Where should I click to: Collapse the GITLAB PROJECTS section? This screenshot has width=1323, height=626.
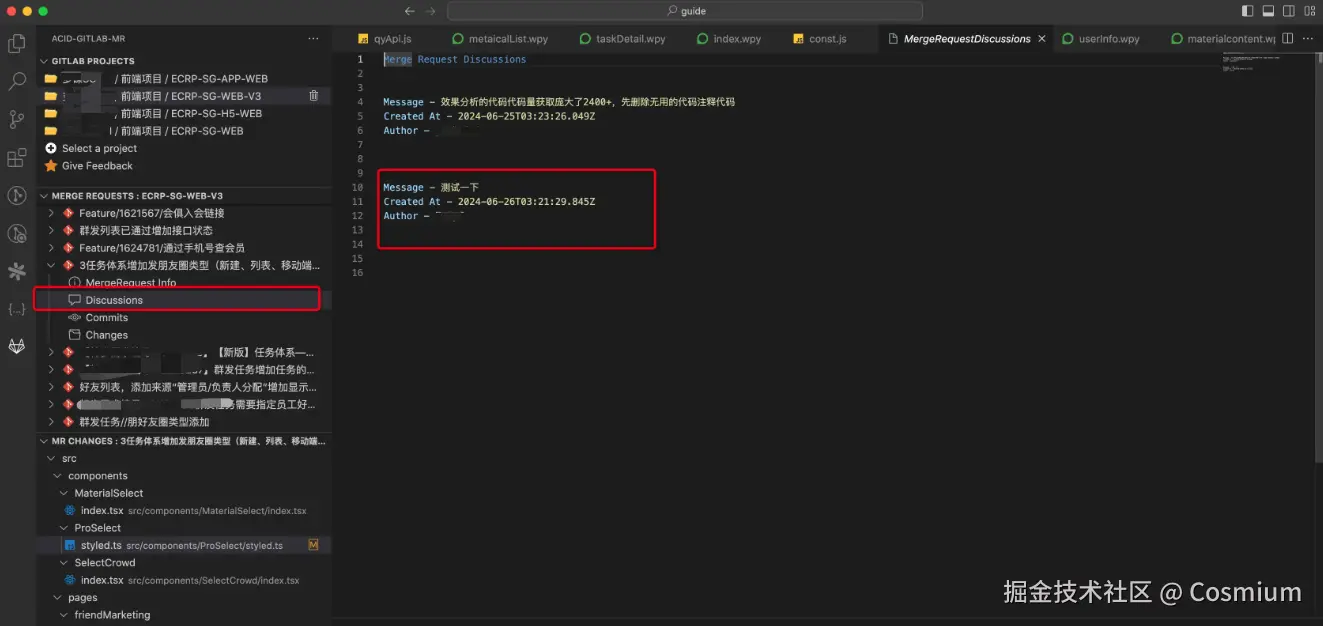click(x=93, y=61)
